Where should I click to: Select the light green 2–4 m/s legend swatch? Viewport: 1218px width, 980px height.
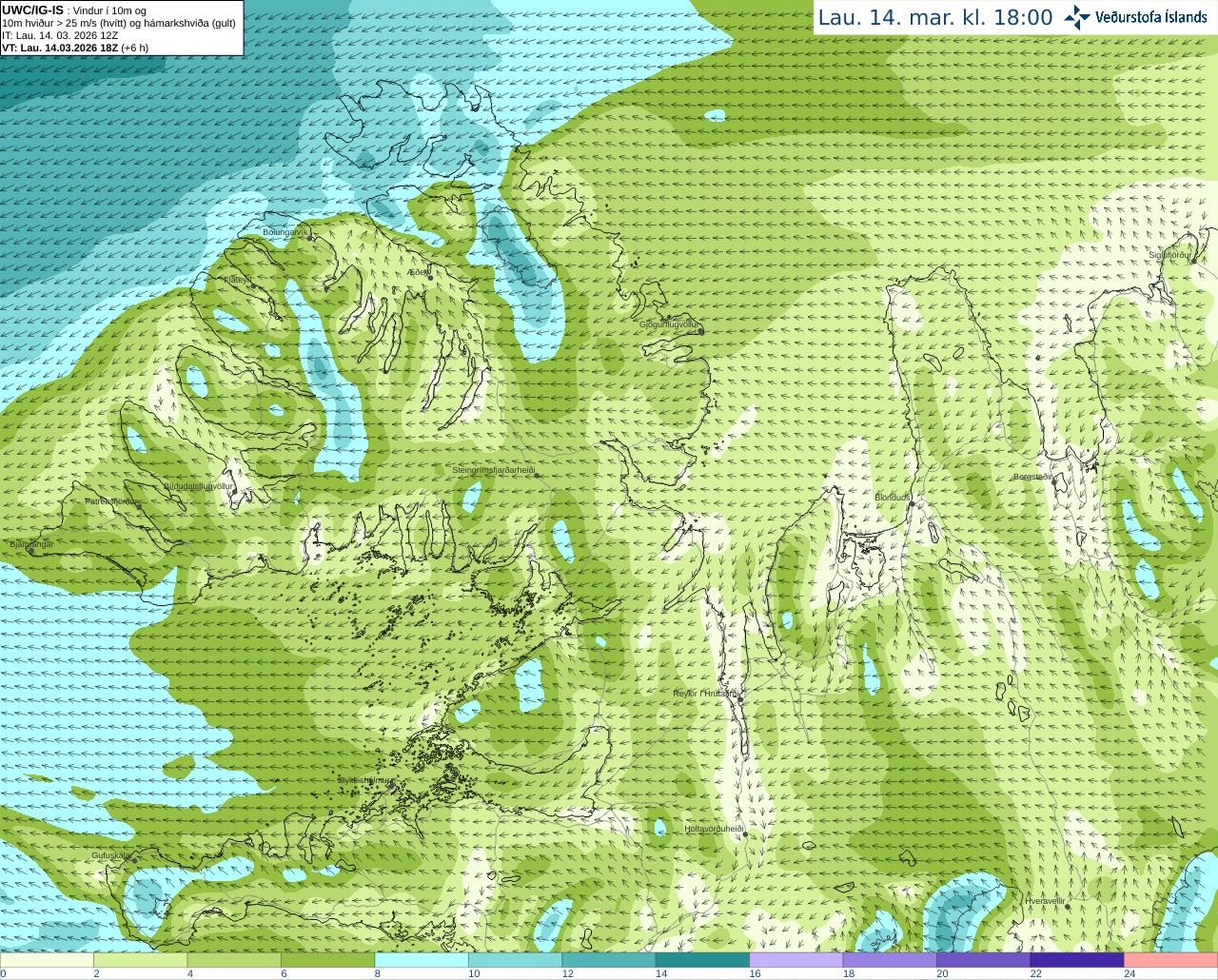pos(141,960)
